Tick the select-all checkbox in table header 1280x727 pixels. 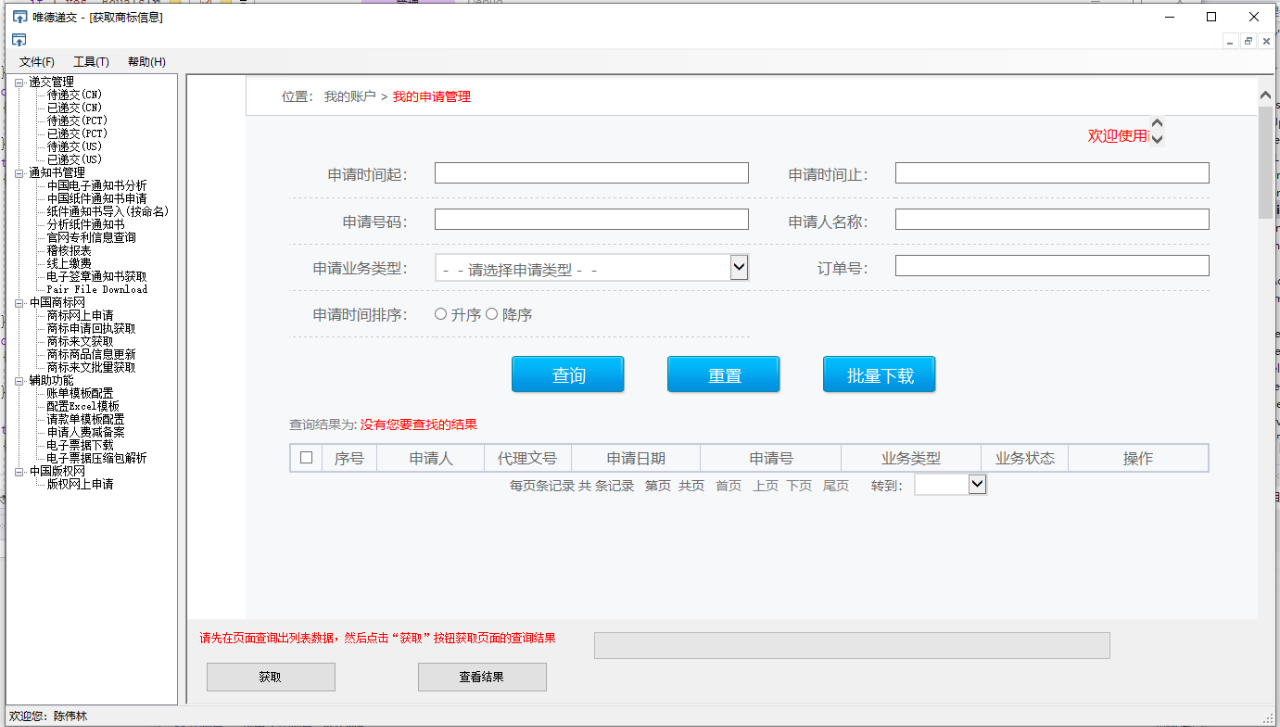click(306, 458)
